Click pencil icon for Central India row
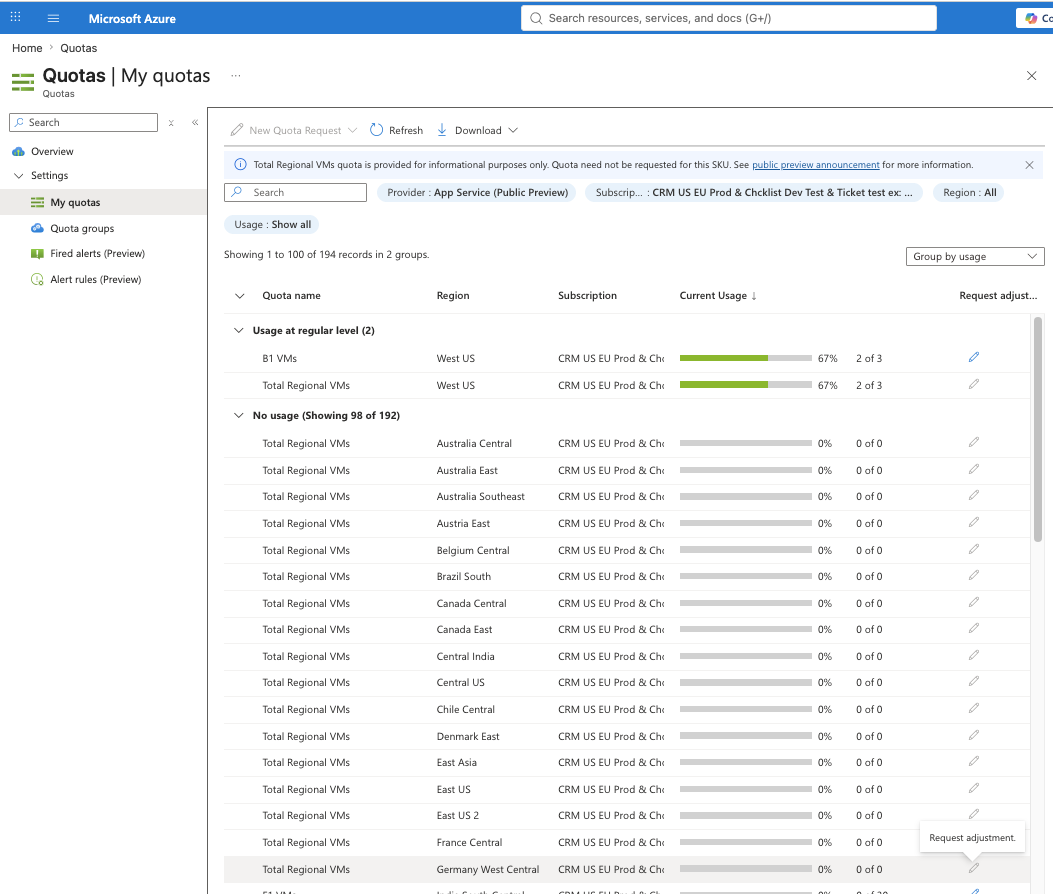 [x=974, y=655]
